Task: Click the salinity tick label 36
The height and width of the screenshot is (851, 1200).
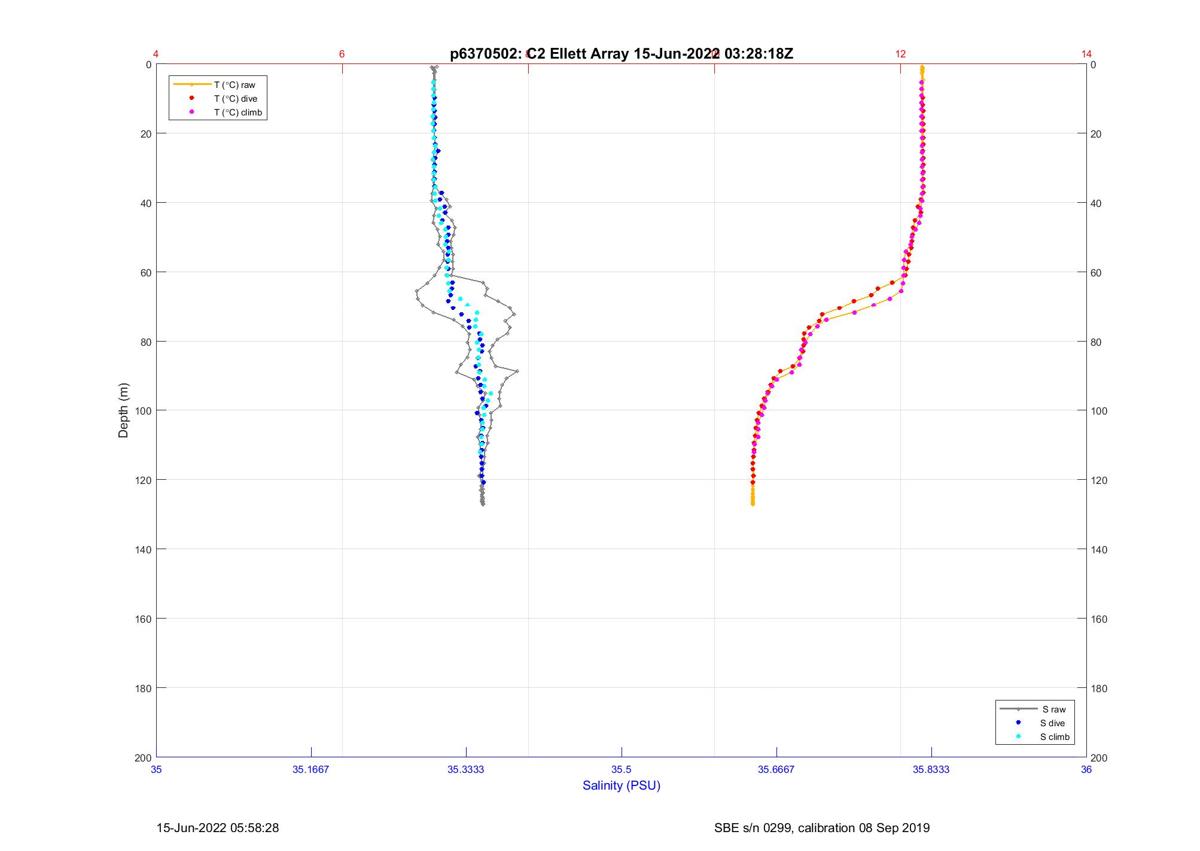Action: 1086,770
